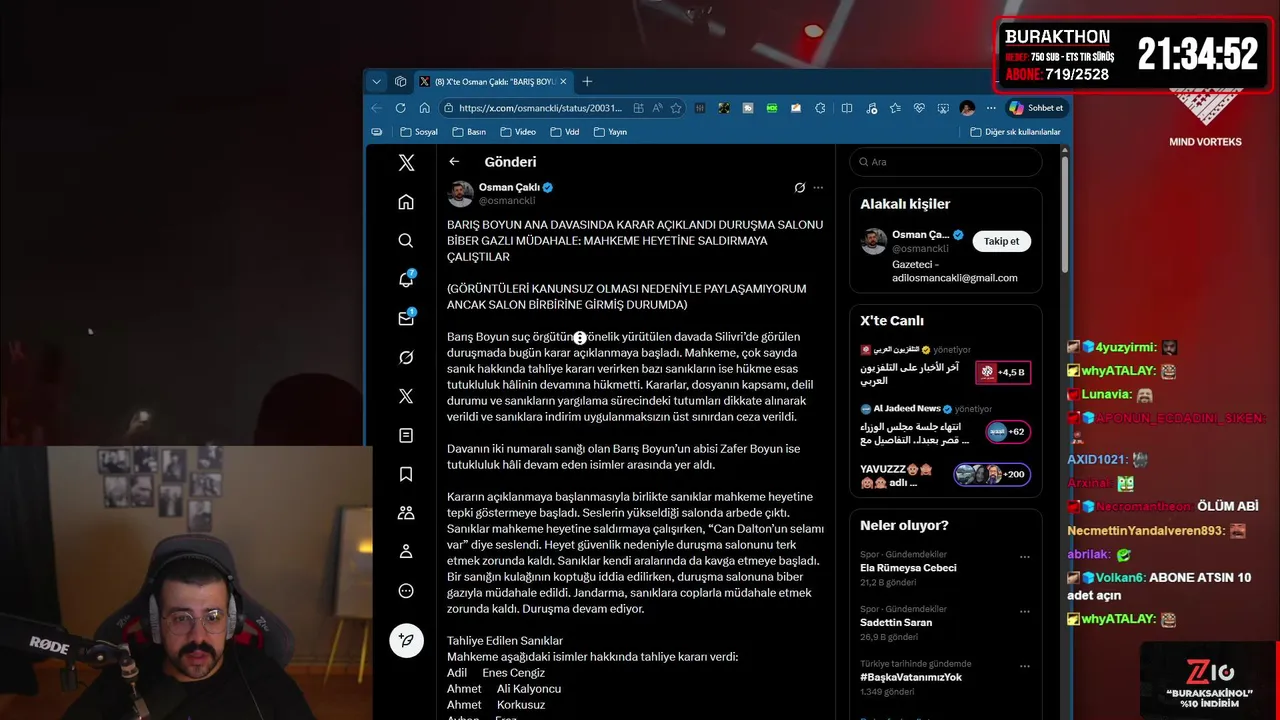Click the Neler oluyor? heading

click(x=904, y=525)
